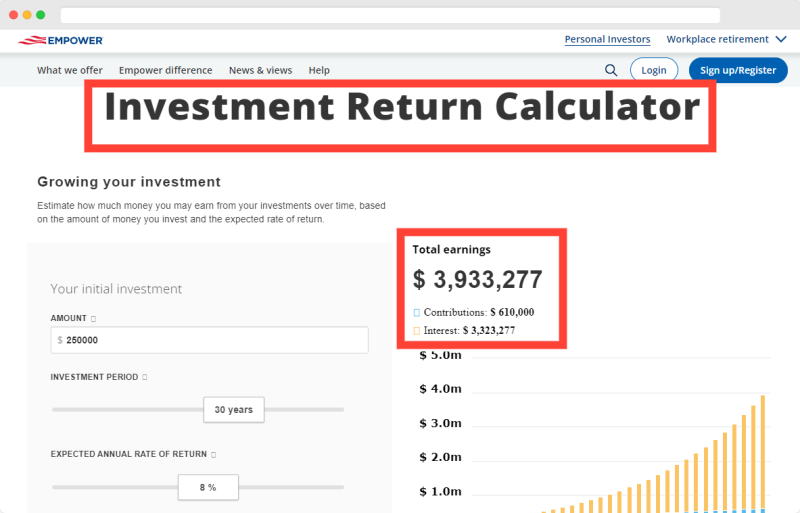Image resolution: width=800 pixels, height=513 pixels.
Task: Click the green macOS window button
Action: [40, 15]
